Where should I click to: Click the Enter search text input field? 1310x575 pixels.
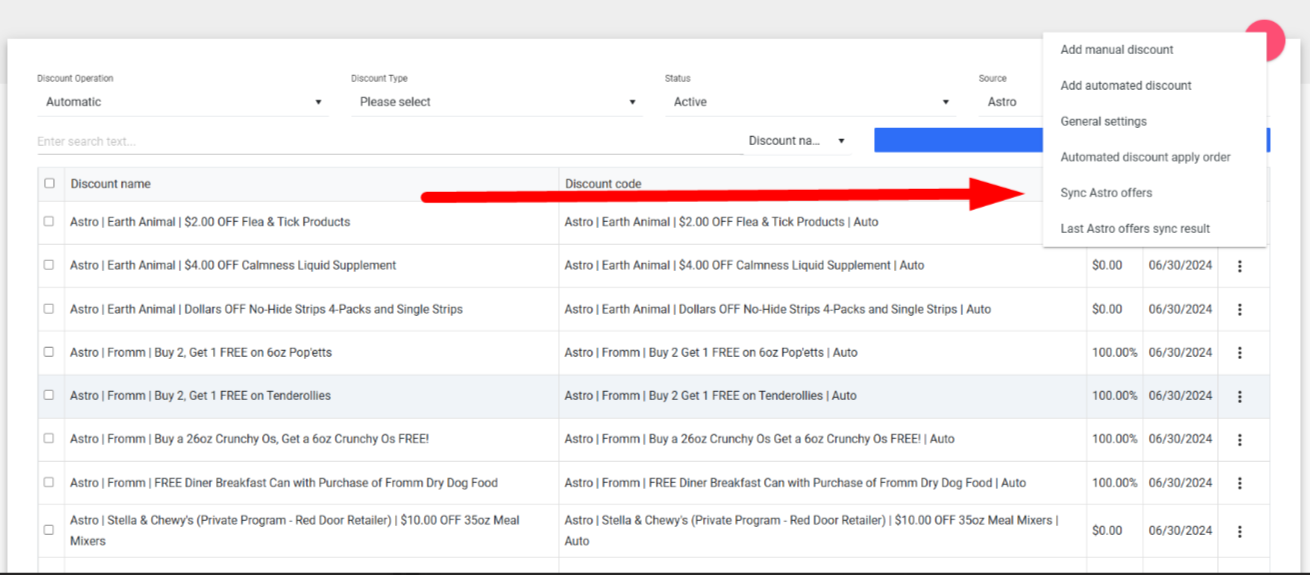point(388,142)
